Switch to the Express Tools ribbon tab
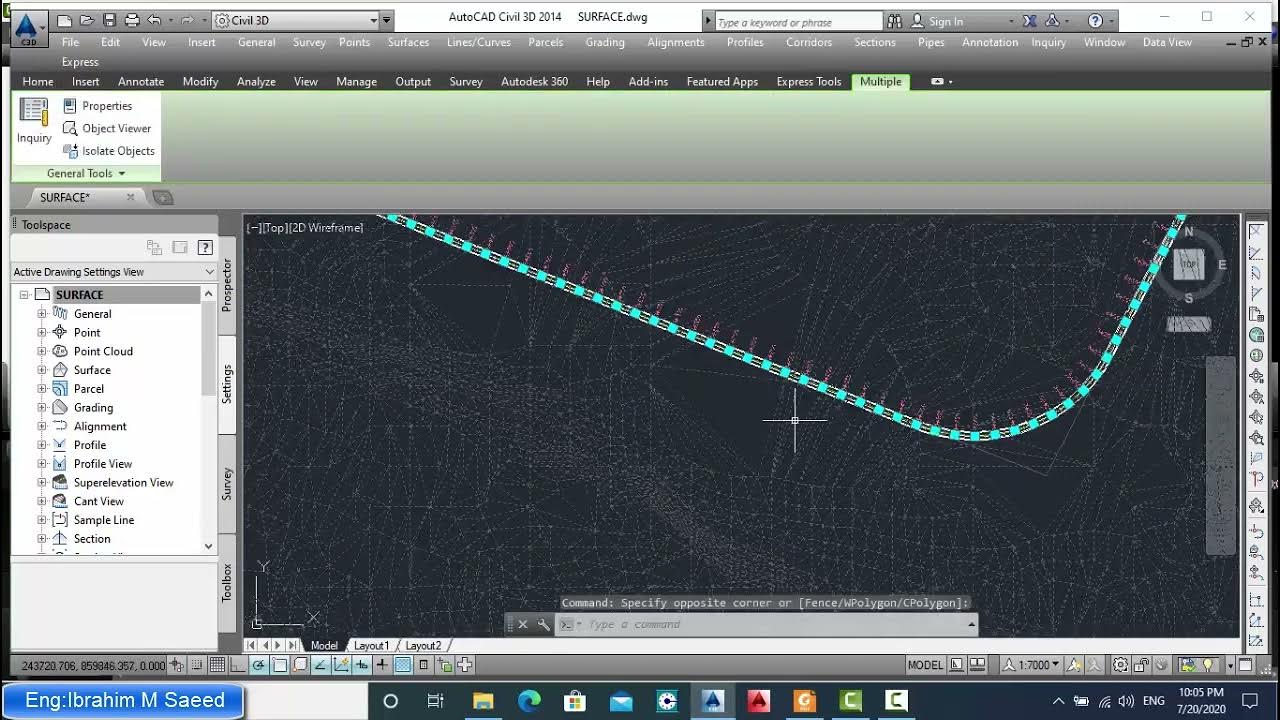1280x720 pixels. pos(809,82)
